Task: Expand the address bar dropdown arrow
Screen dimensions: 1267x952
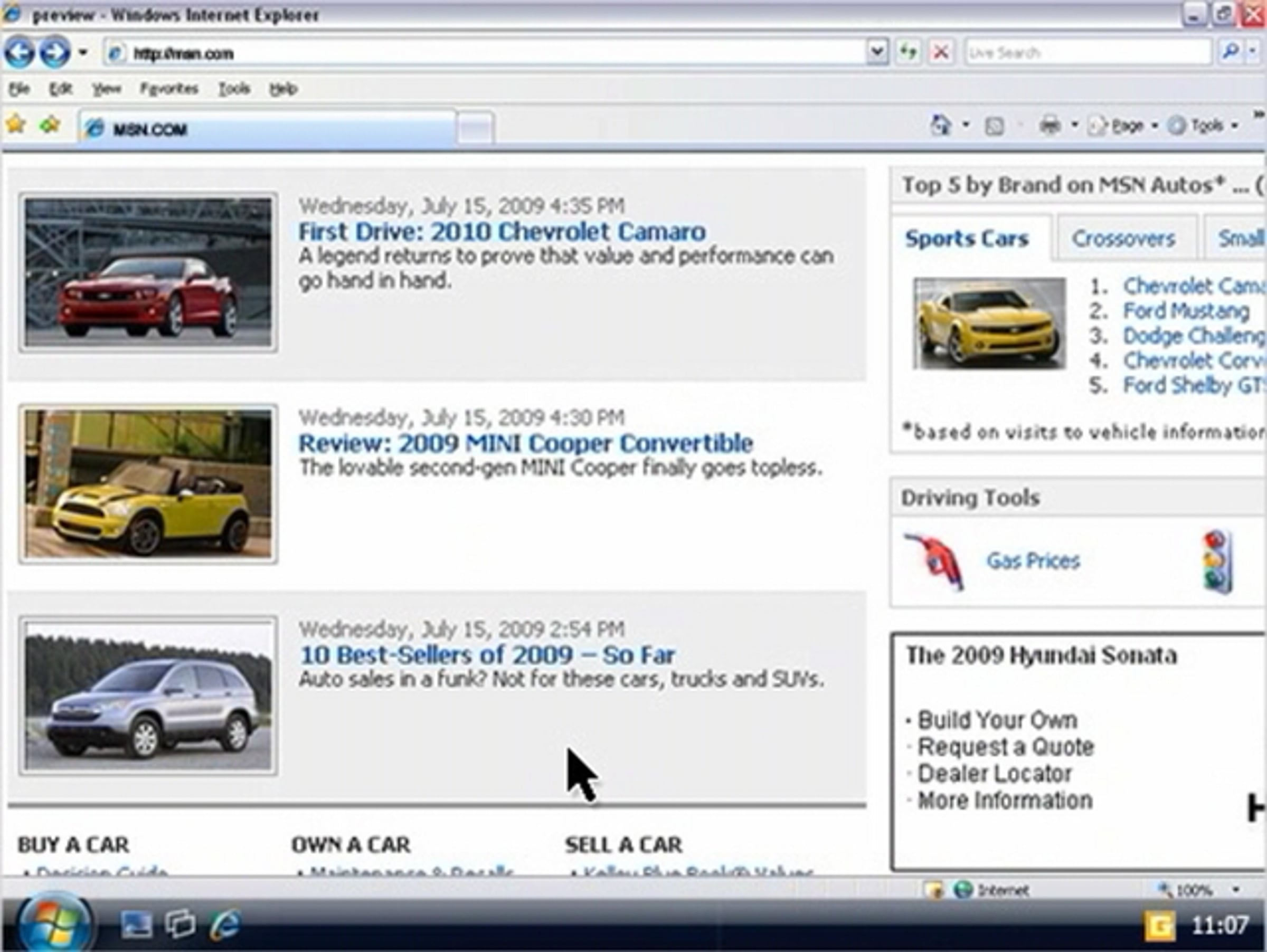Action: pyautogui.click(x=877, y=53)
